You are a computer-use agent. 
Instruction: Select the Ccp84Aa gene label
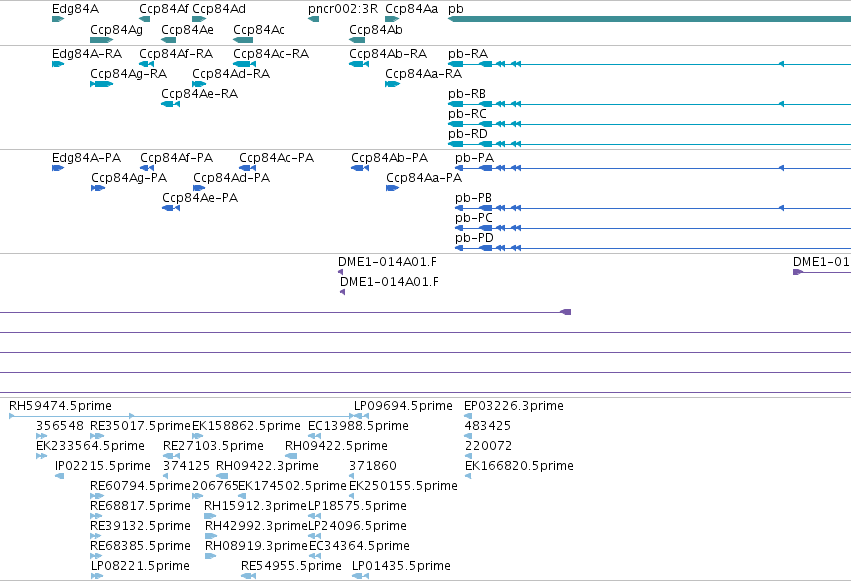411,9
